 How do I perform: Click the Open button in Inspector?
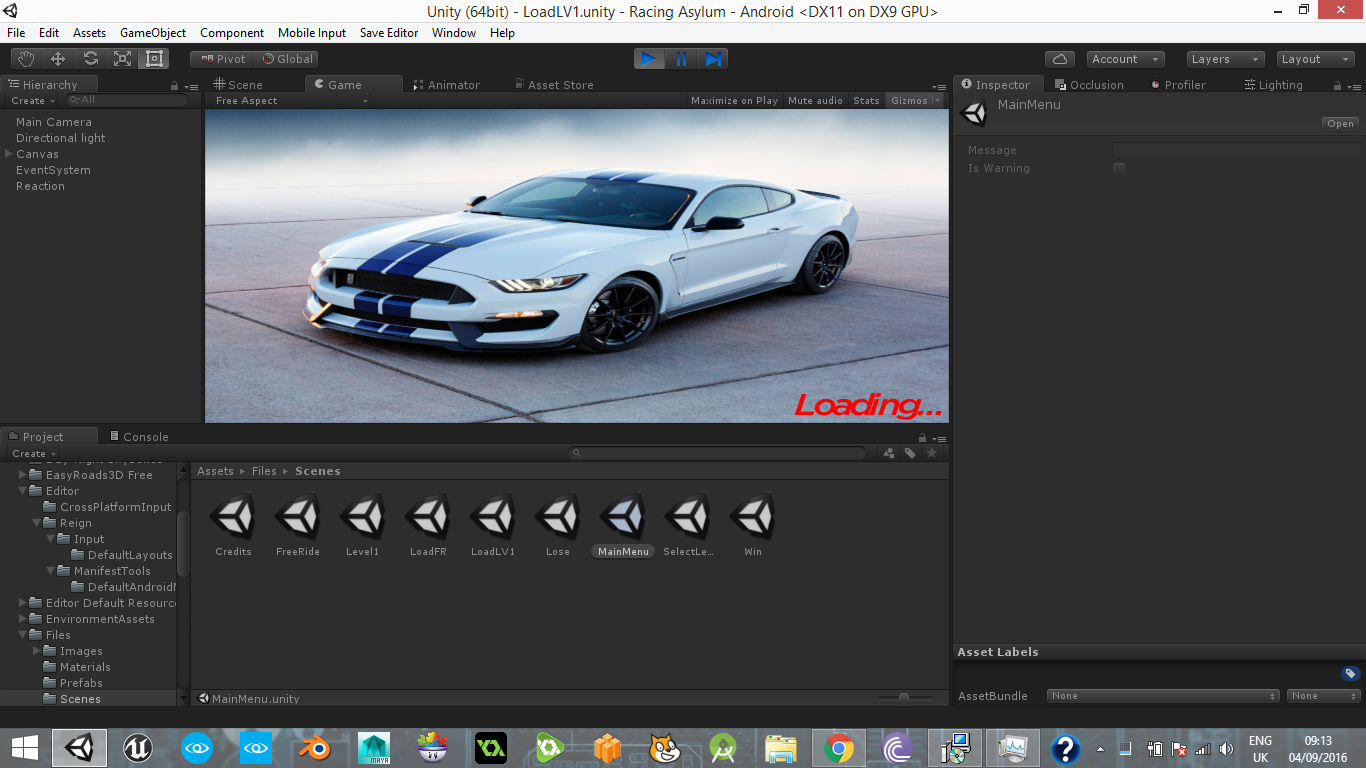click(1340, 124)
